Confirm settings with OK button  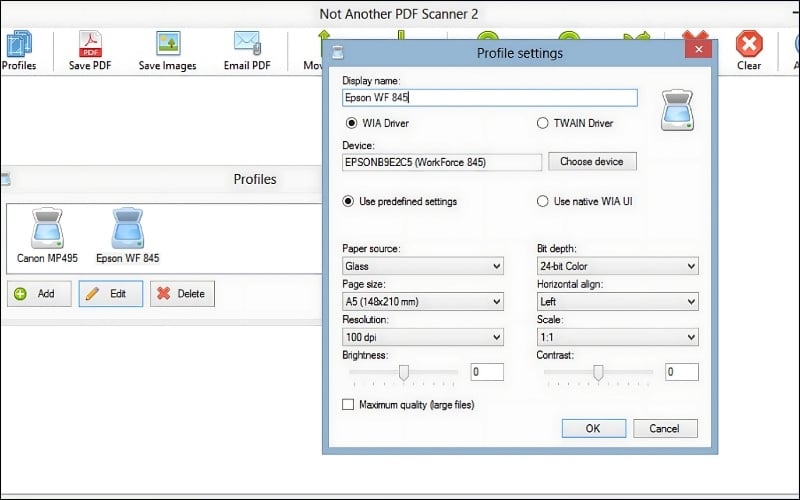pos(593,429)
